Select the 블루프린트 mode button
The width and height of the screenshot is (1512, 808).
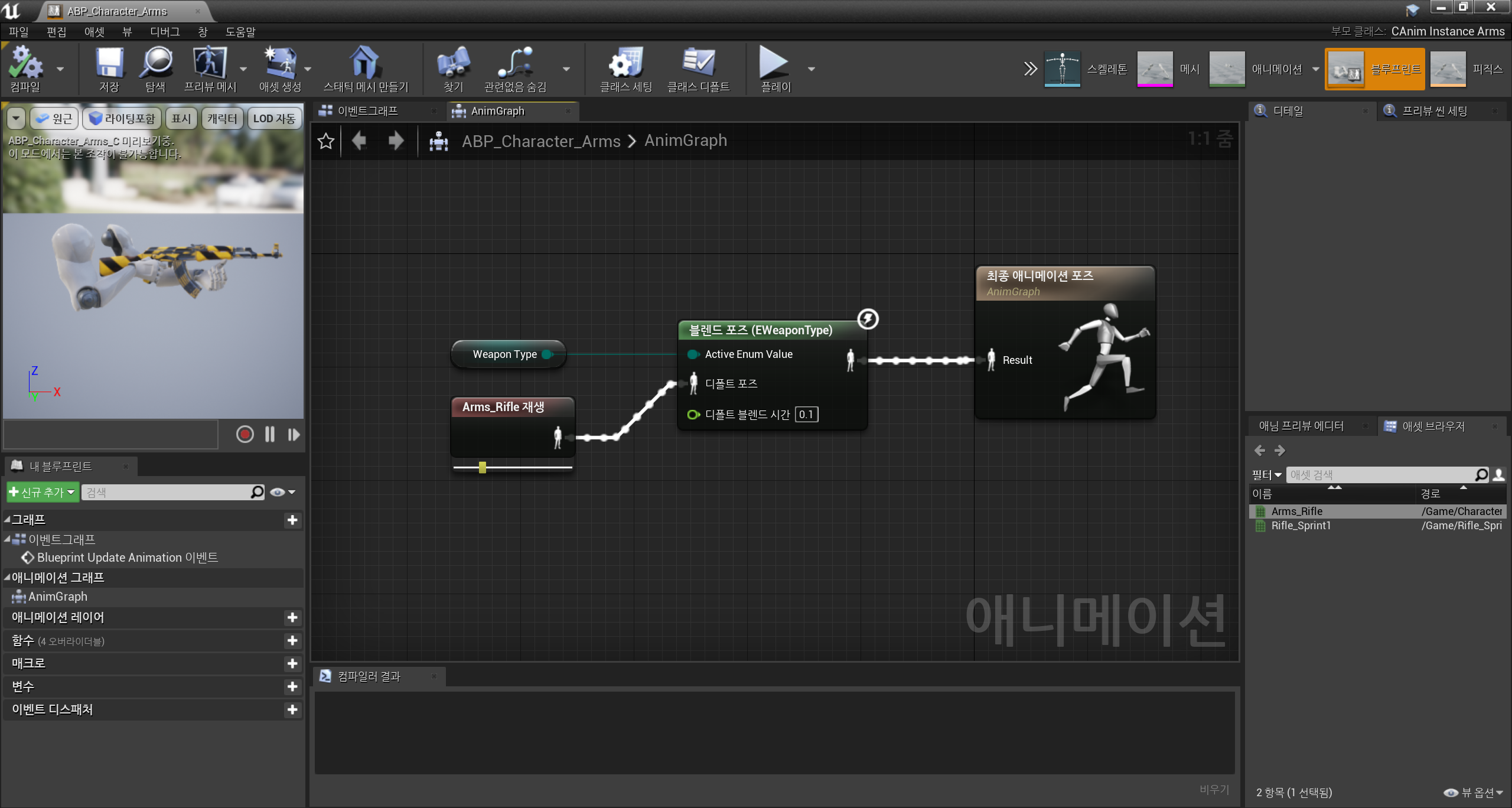tap(1374, 69)
